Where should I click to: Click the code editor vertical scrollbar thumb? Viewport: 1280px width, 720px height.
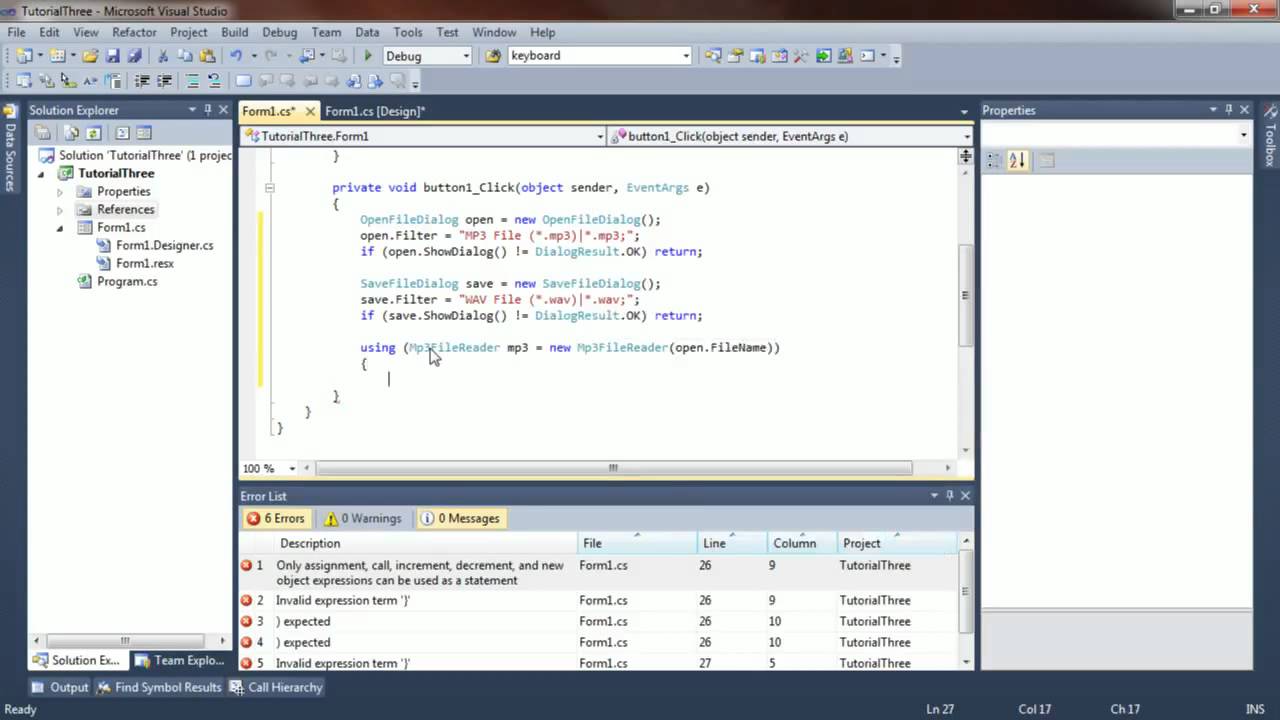click(965, 295)
